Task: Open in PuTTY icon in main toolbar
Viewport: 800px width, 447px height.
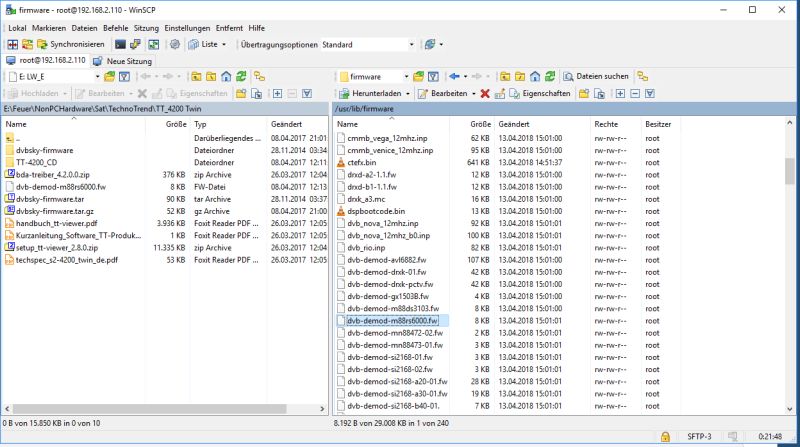Action: coord(135,44)
